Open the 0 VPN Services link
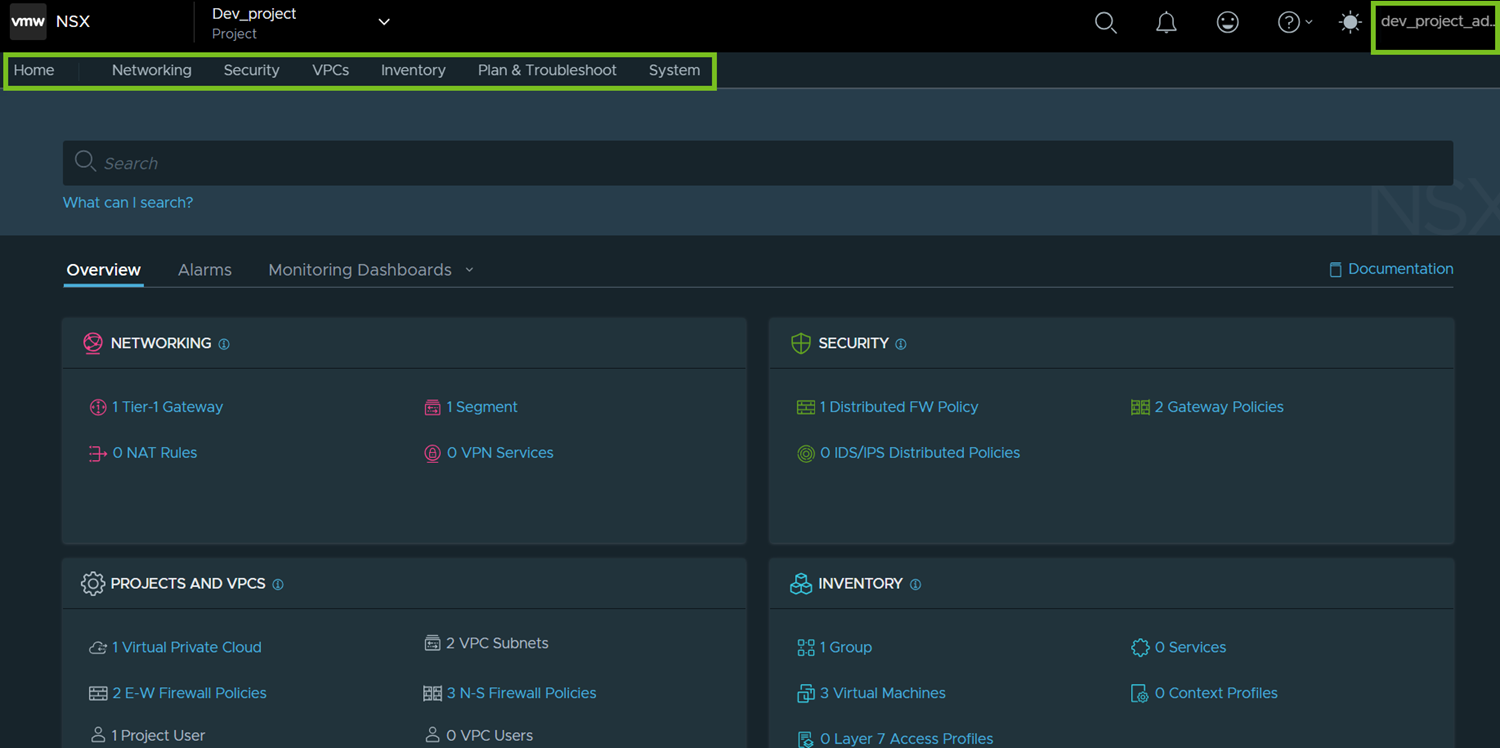Viewport: 1500px width, 748px height. (500, 453)
